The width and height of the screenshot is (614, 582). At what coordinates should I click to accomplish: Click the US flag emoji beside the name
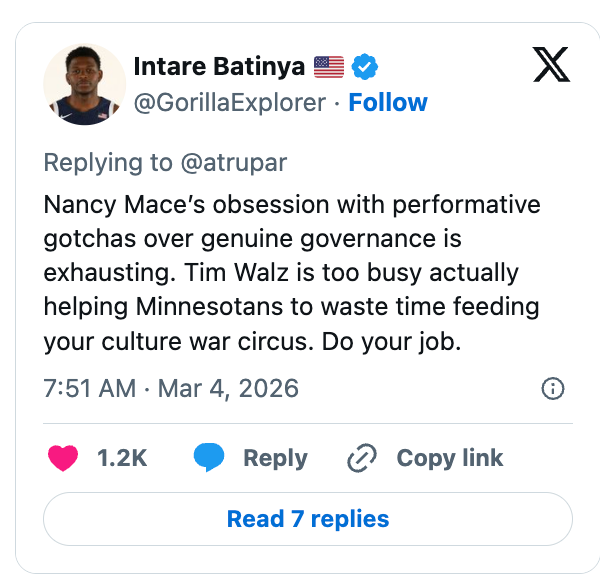(328, 67)
